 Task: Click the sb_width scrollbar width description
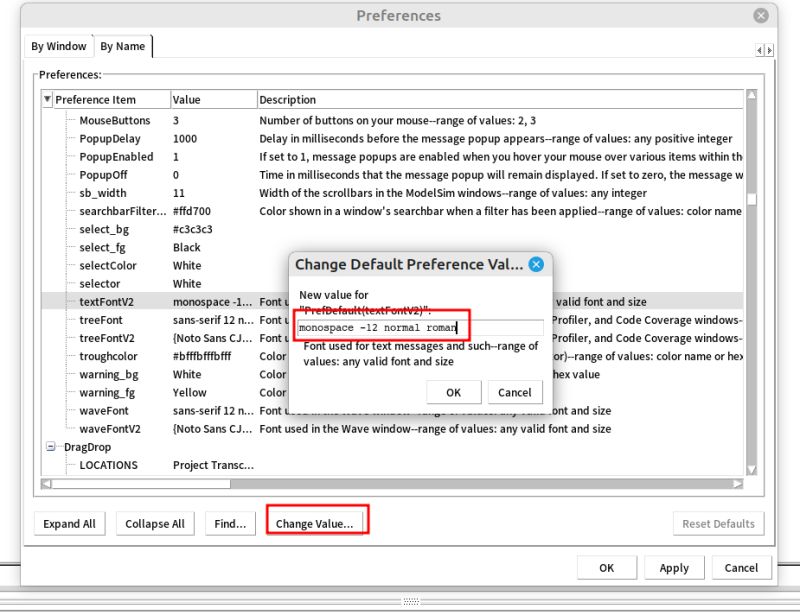coord(453,193)
